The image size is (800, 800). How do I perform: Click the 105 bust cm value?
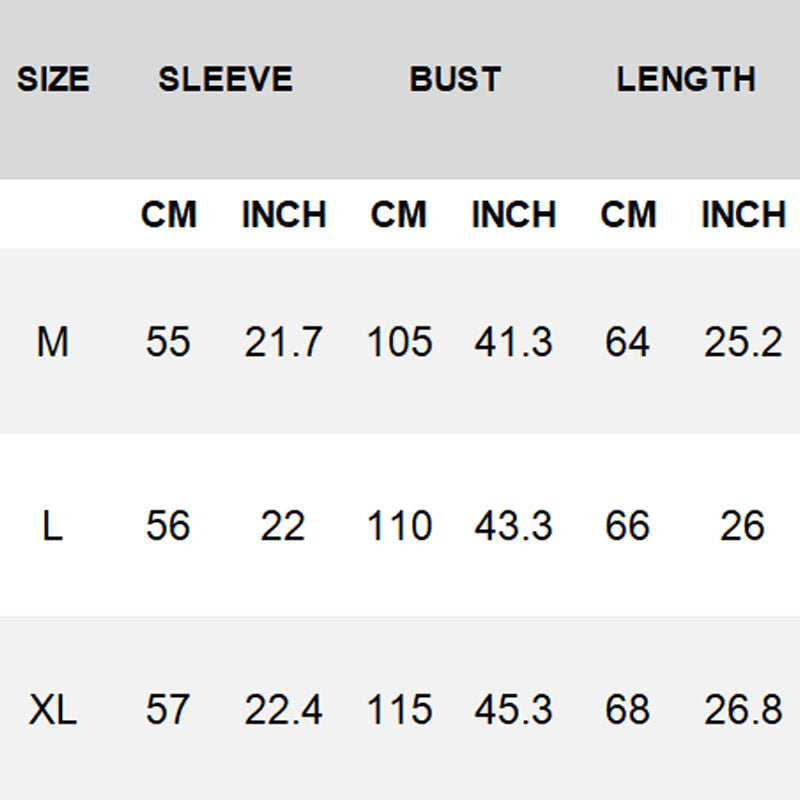[399, 343]
